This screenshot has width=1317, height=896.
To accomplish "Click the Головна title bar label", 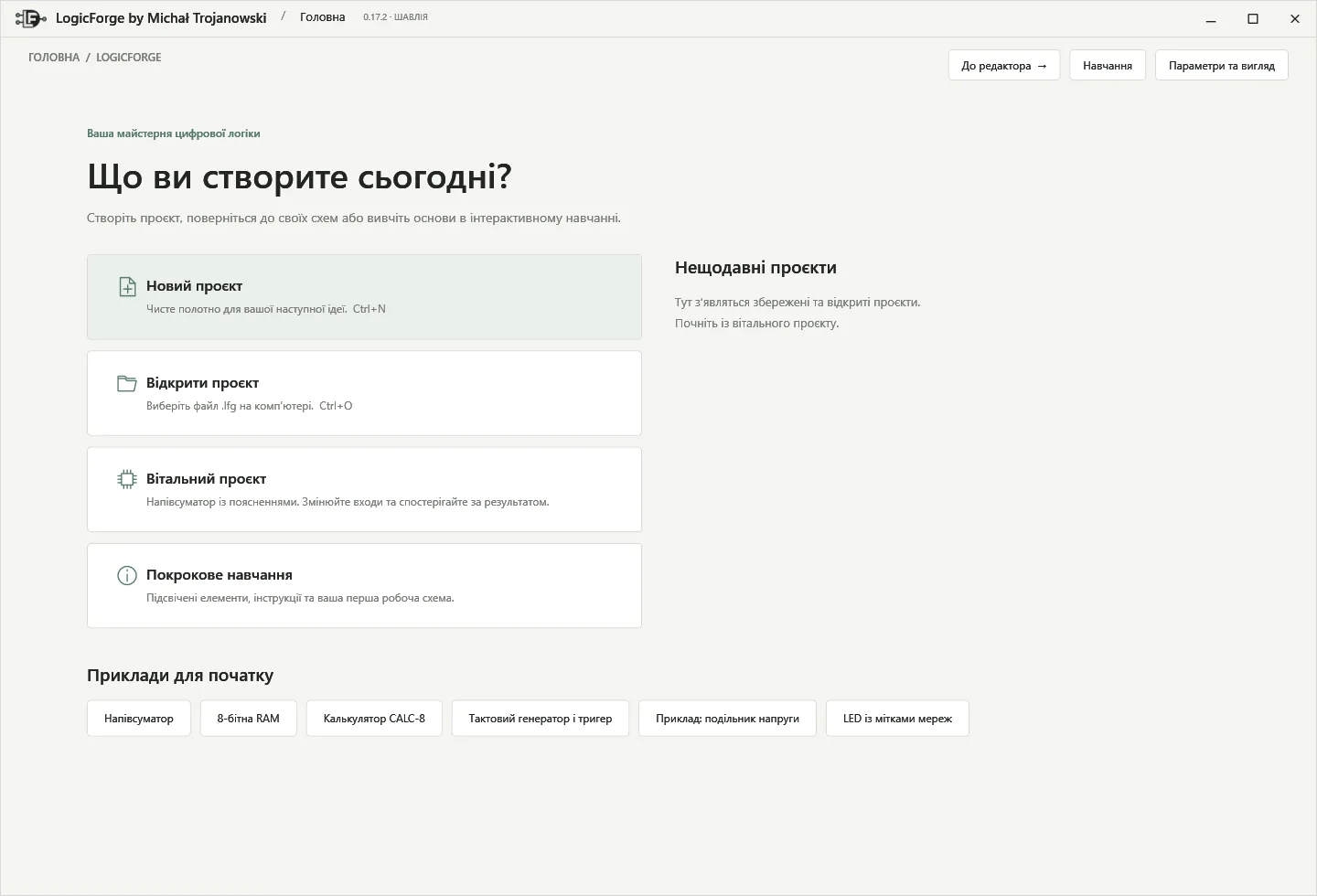I will pos(323,17).
